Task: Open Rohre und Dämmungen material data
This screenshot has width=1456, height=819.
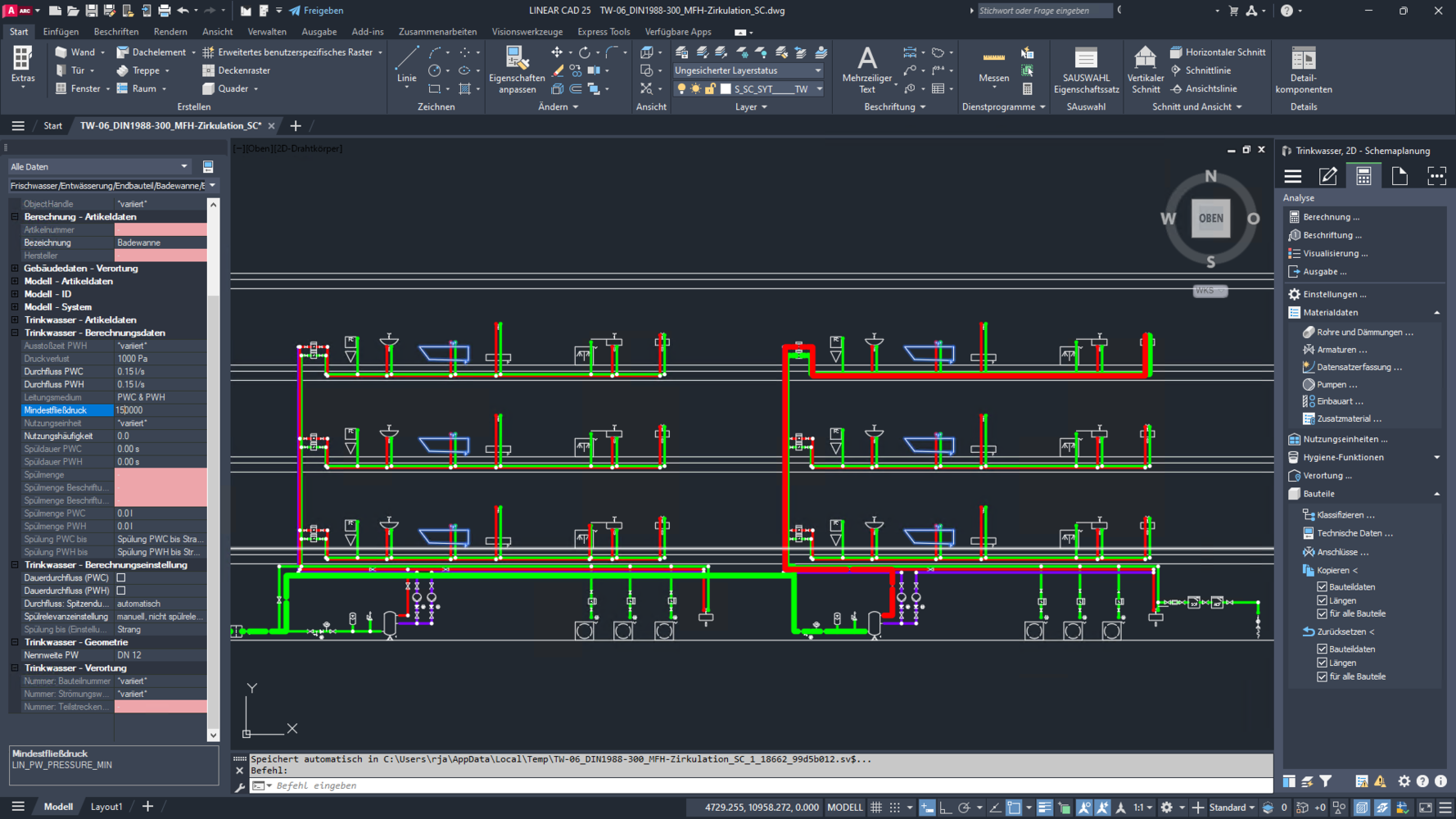Action: 1364,332
